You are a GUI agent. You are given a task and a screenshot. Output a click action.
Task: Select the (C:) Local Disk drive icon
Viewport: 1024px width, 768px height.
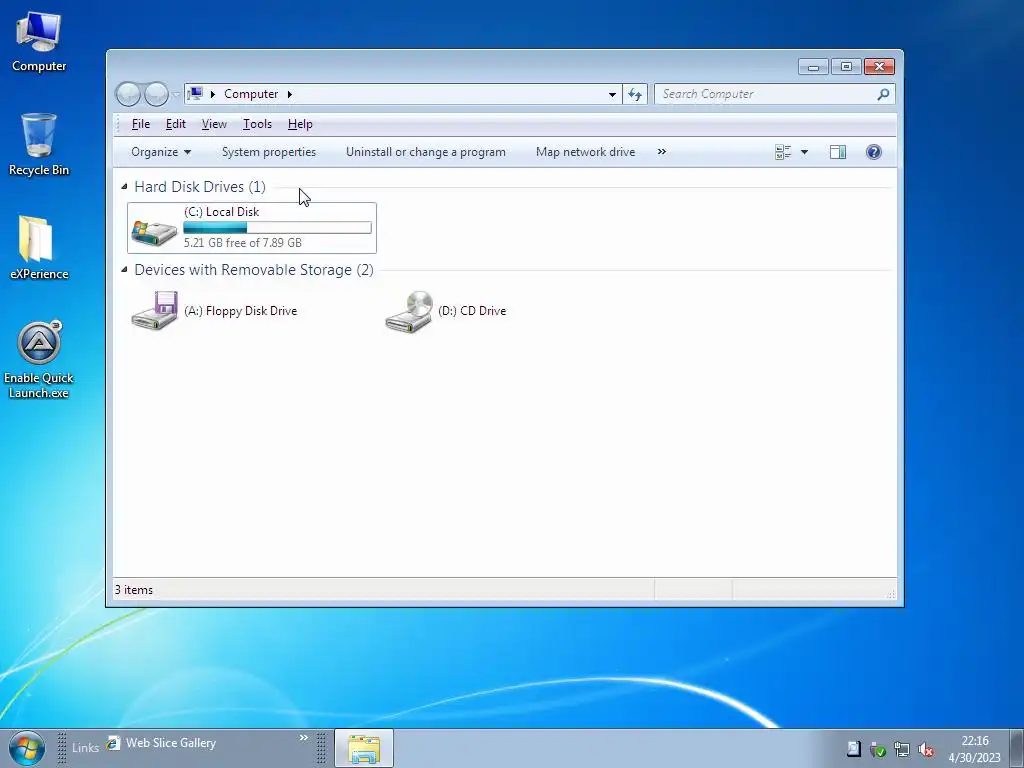[x=154, y=230]
